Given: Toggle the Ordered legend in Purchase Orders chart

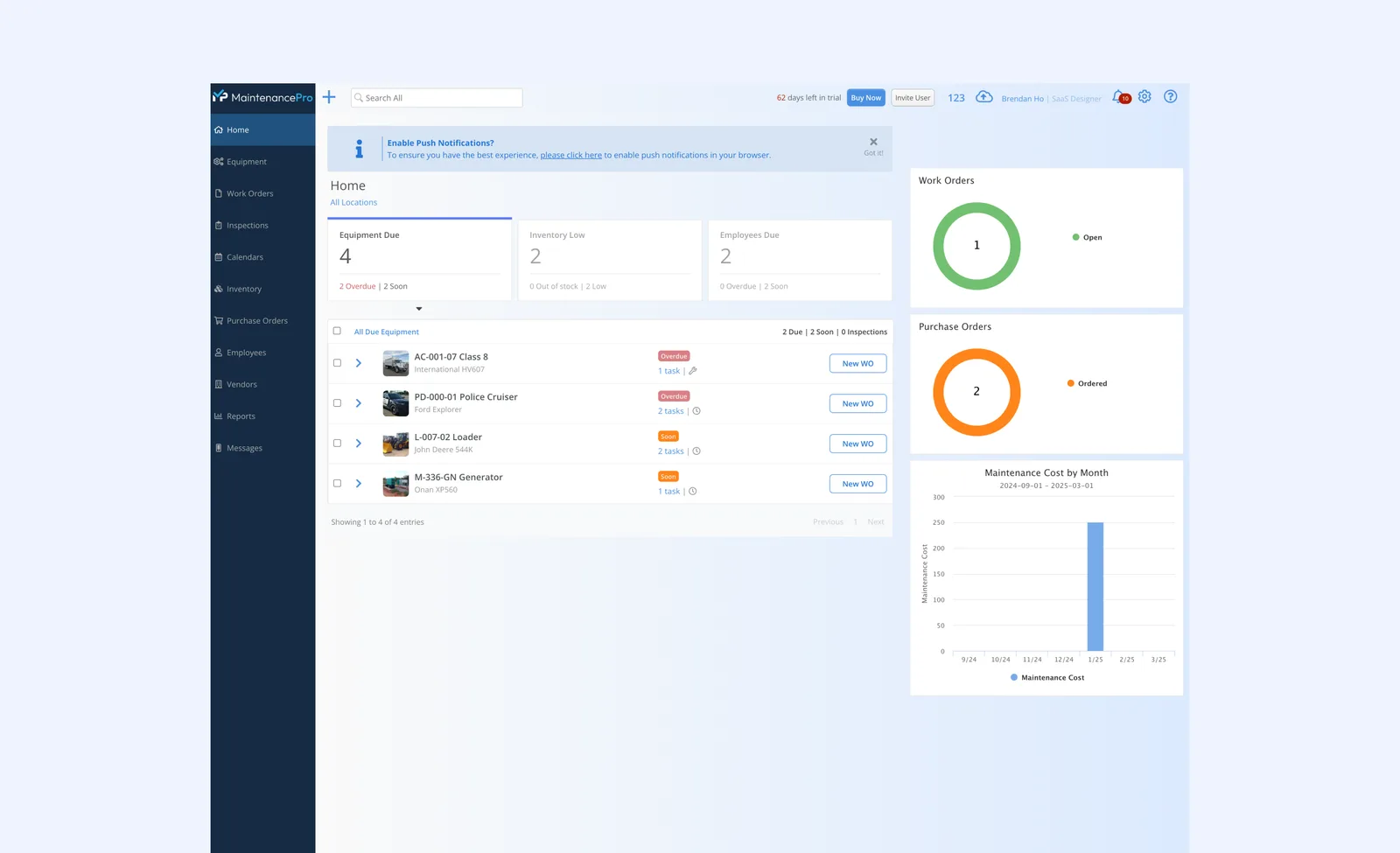Looking at the screenshot, I should (x=1088, y=383).
